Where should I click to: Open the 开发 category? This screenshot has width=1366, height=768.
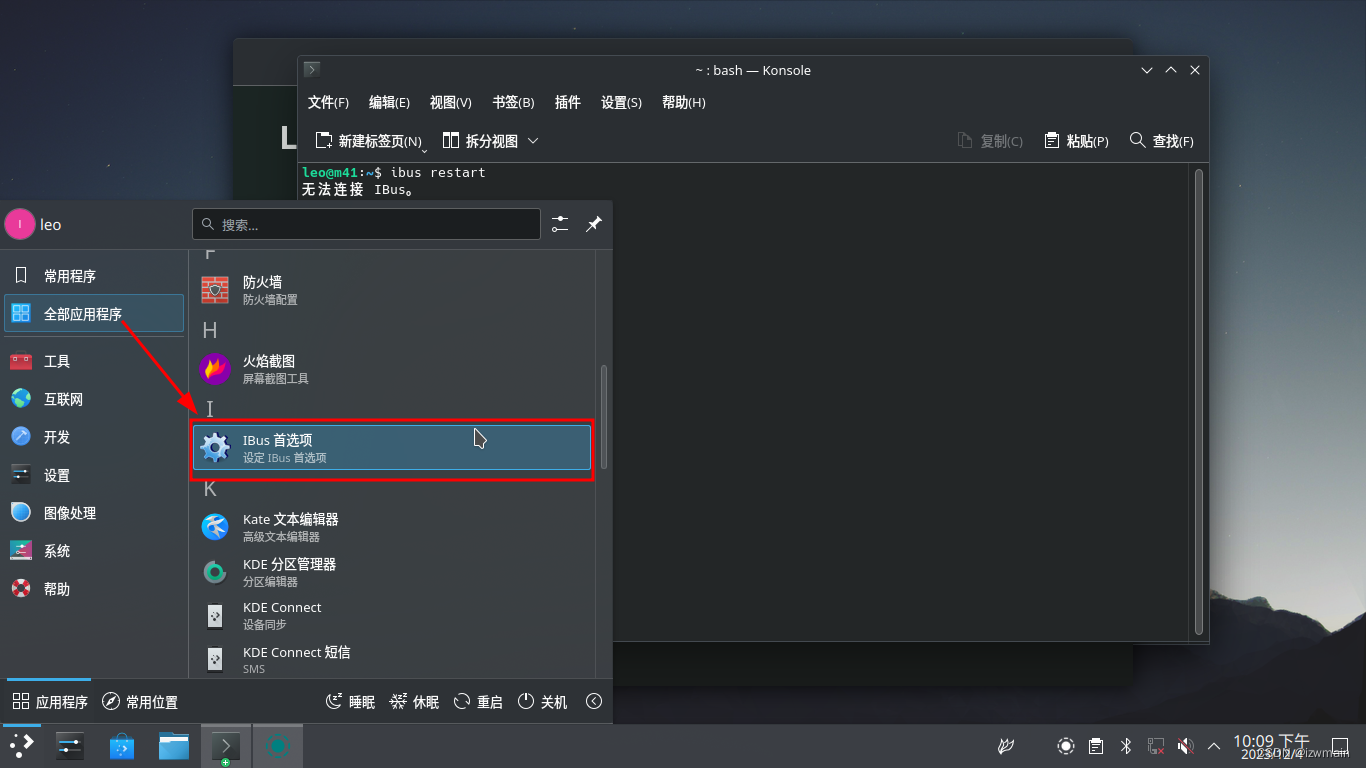pyautogui.click(x=94, y=437)
